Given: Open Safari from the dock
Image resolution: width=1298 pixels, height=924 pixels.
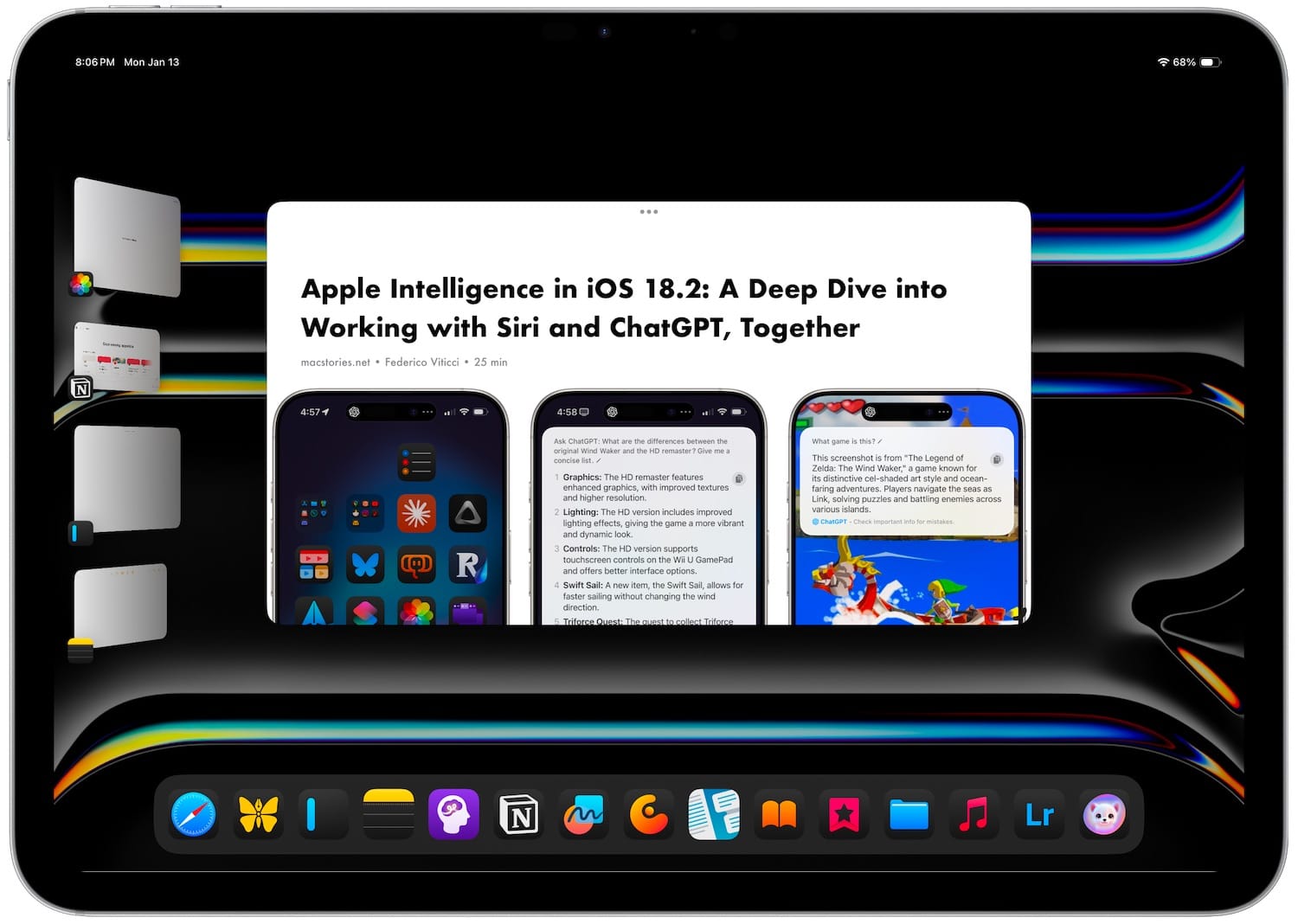Looking at the screenshot, I should pos(192,813).
